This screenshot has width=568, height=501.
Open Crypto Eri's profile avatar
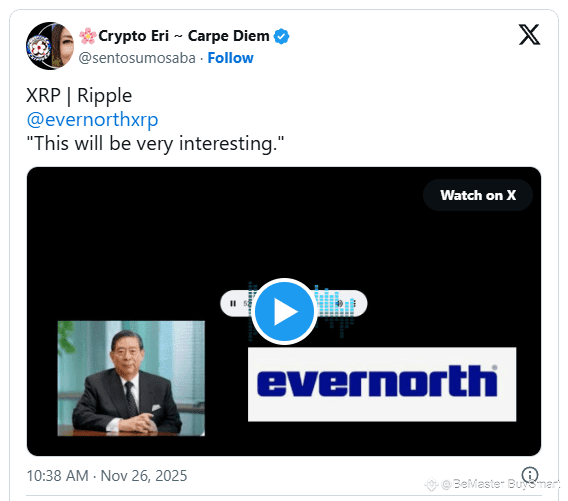(x=50, y=46)
